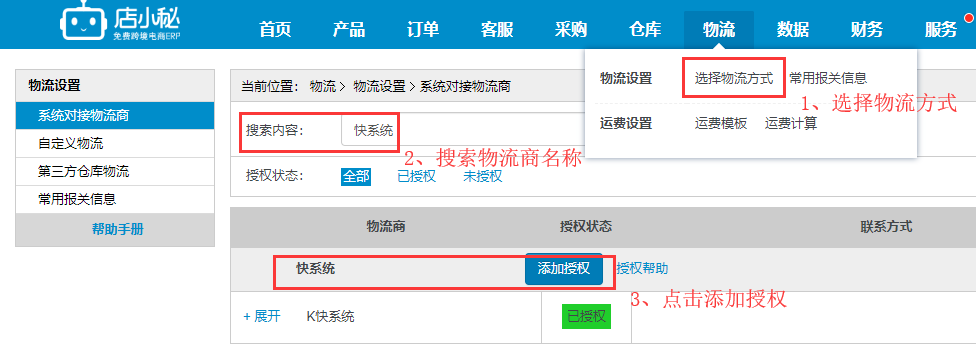Open 运费模板 from the dropdown

[721, 123]
